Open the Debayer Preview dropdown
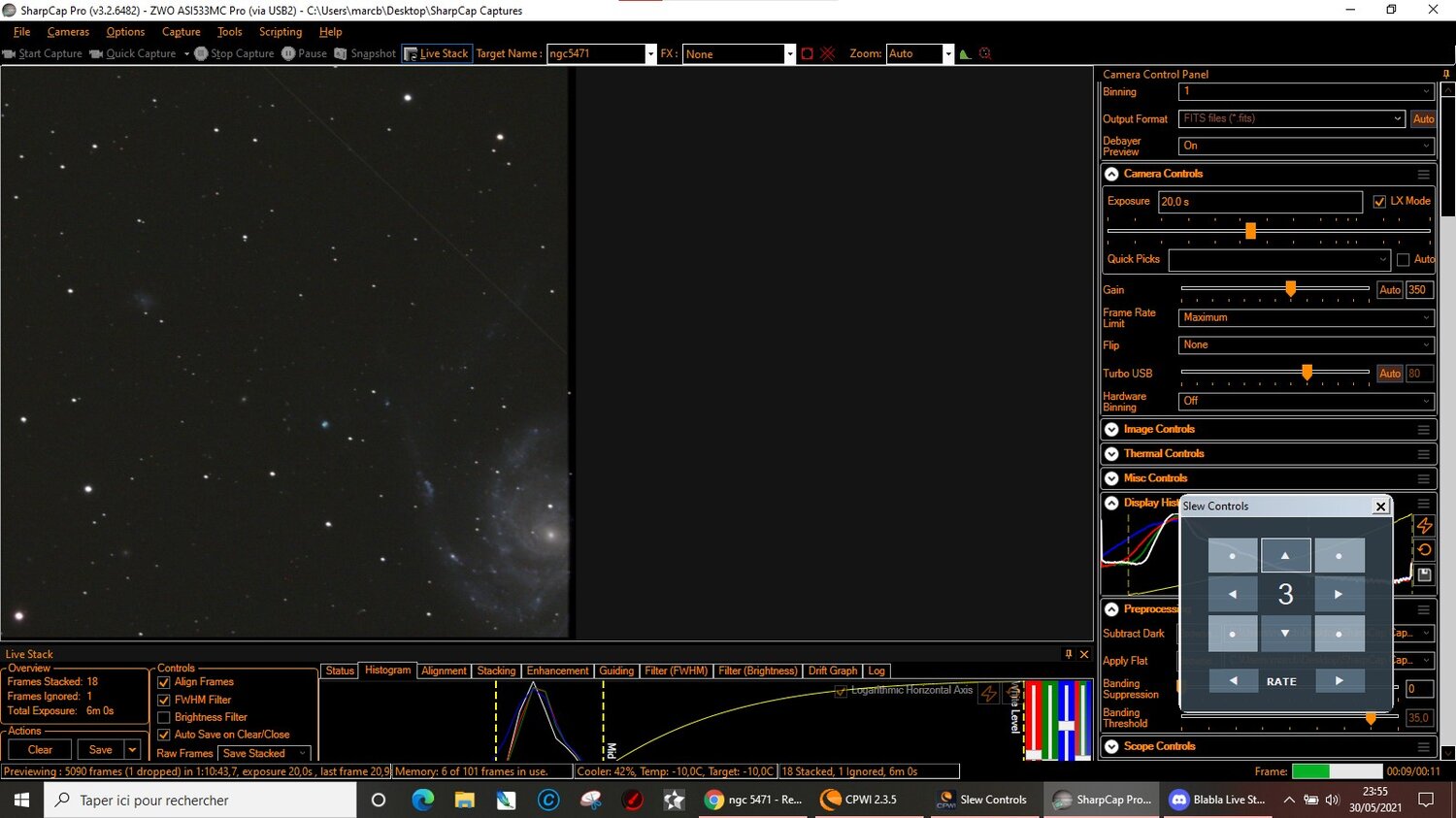 1306,146
